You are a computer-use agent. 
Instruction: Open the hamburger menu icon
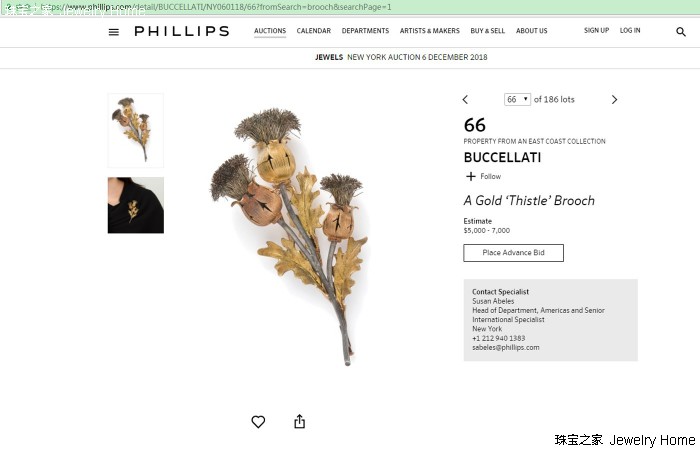(x=114, y=32)
